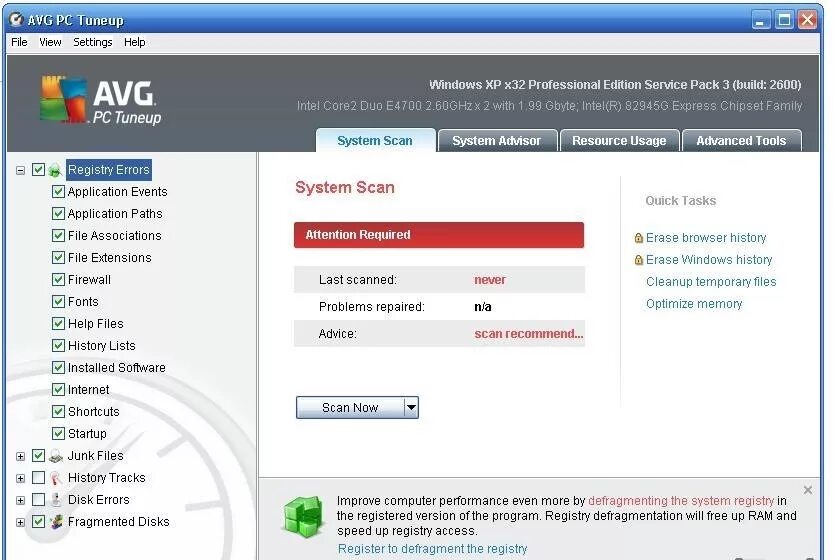Expand the Fragmented Disks tree node

click(20, 523)
